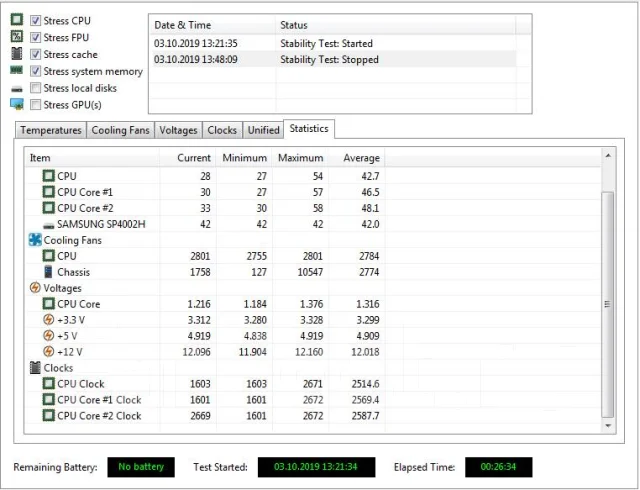Select the Statistics tab
640x490 pixels.
tap(309, 129)
